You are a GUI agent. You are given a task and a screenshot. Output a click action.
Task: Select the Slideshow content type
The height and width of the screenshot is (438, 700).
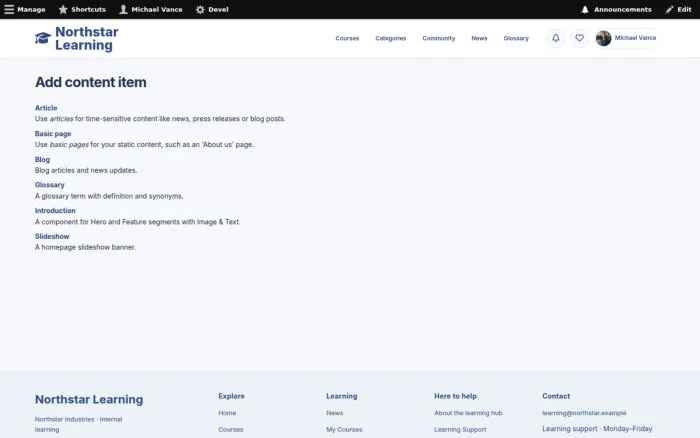point(52,236)
